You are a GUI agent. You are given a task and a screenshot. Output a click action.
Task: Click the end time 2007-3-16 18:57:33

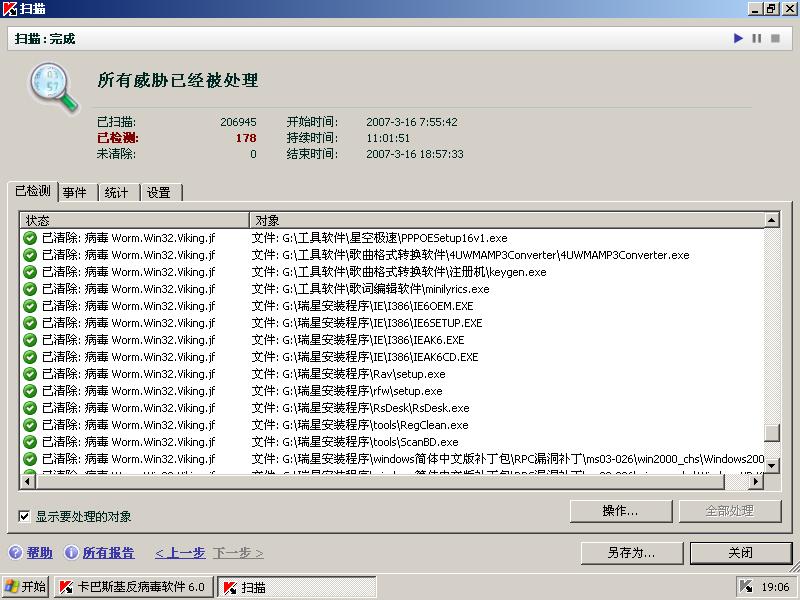(x=415, y=154)
